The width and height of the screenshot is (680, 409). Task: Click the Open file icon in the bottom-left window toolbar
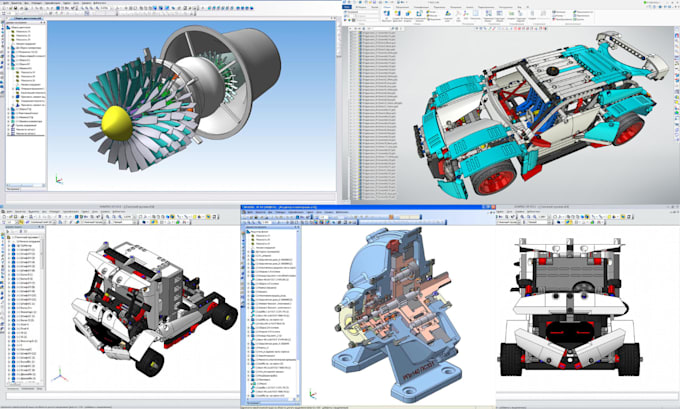coord(10,217)
